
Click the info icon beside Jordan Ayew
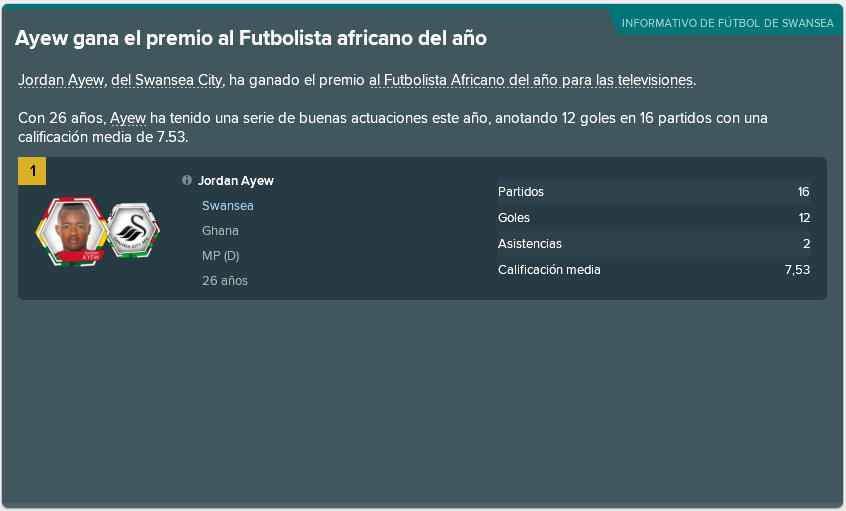click(x=187, y=180)
